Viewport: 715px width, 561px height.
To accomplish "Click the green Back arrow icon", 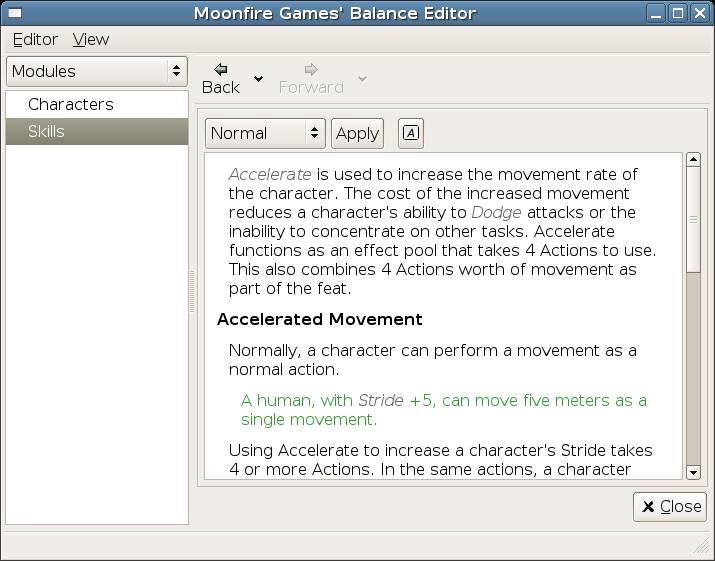I will [221, 69].
